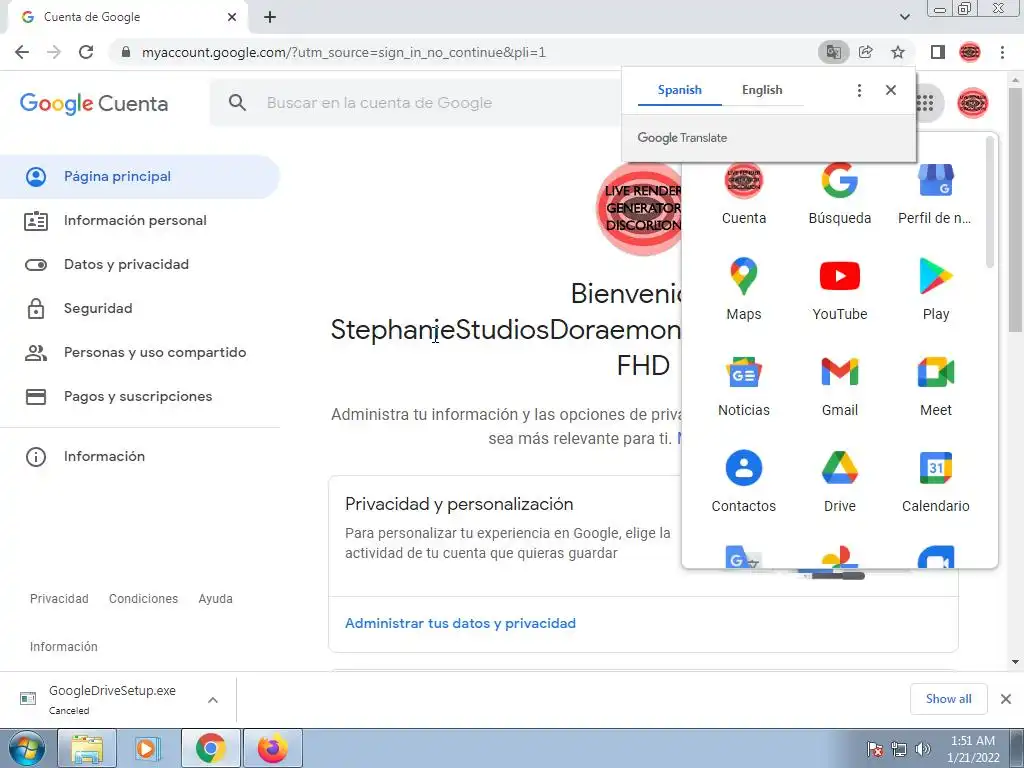
Task: Open Google Meet app
Action: pyautogui.click(x=935, y=385)
